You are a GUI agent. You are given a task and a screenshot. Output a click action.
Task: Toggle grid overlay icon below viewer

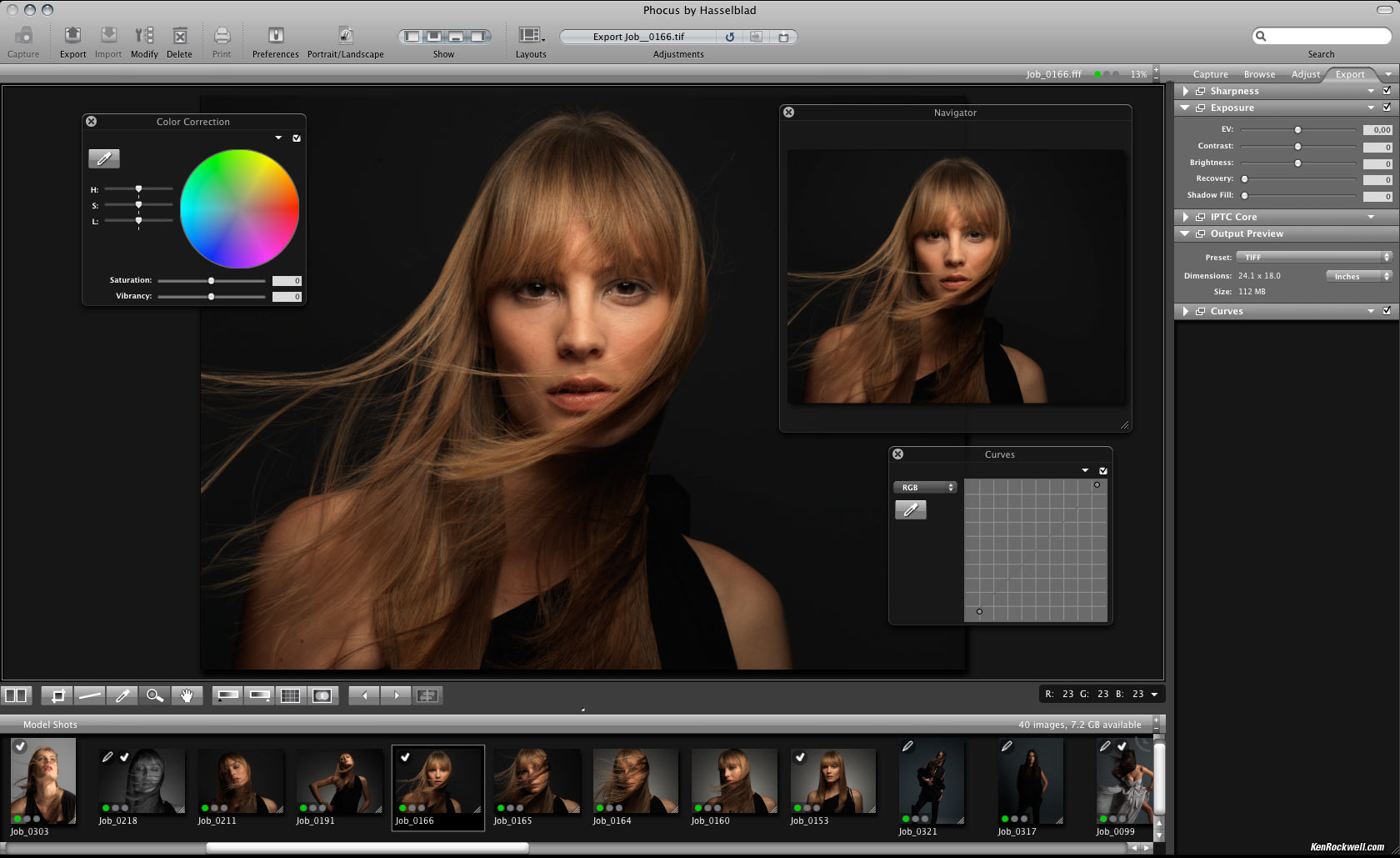[x=290, y=695]
